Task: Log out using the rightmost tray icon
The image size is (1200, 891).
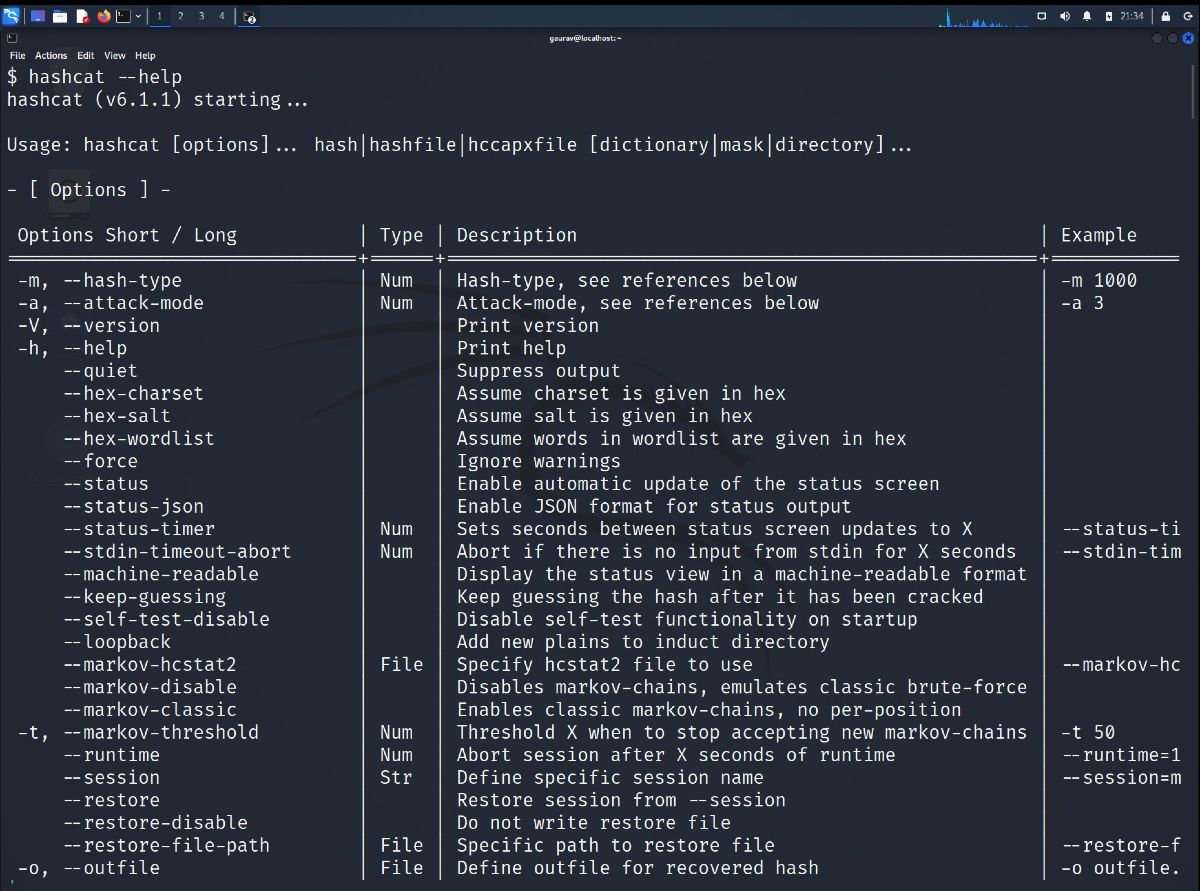Action: [1188, 16]
